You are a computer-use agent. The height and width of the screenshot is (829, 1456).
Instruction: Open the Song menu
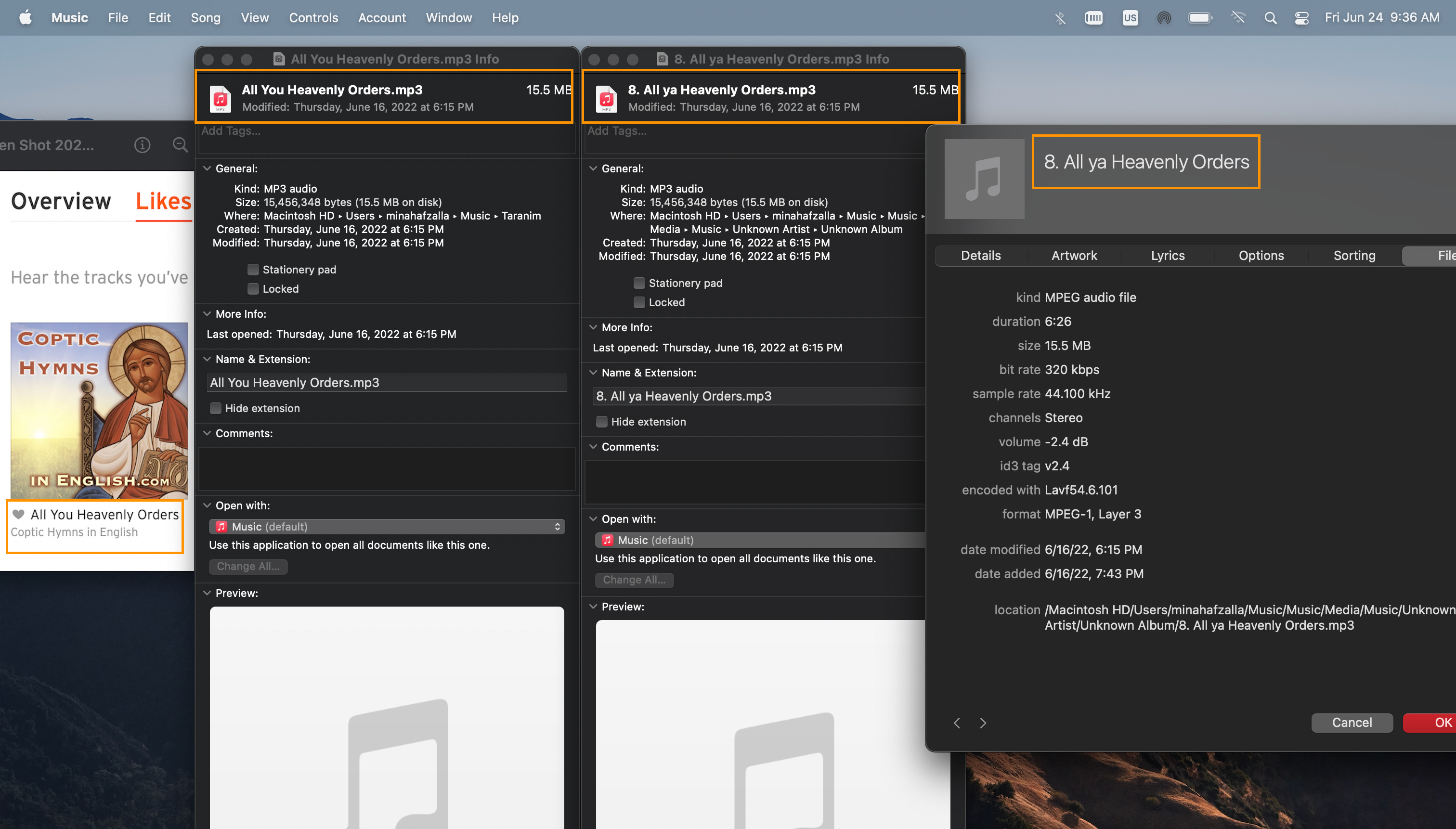click(x=206, y=18)
